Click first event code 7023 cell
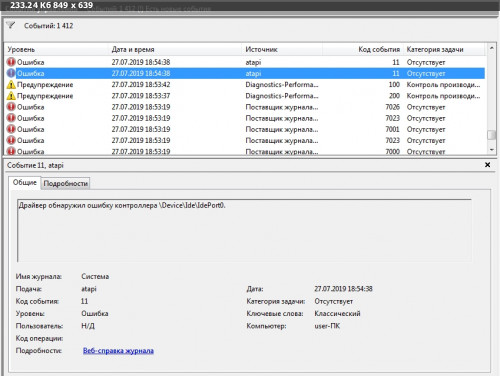The image size is (500, 376). (x=392, y=118)
